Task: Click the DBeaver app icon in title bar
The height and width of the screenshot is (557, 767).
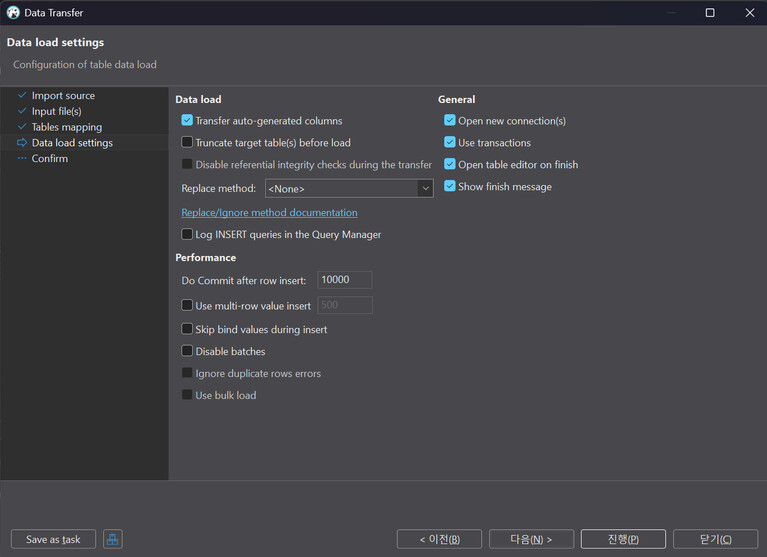Action: coord(13,13)
